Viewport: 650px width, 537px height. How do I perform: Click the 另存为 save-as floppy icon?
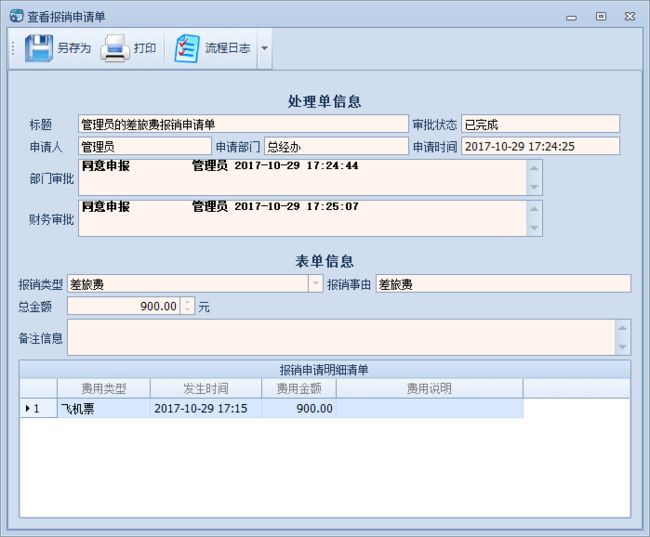(39, 48)
